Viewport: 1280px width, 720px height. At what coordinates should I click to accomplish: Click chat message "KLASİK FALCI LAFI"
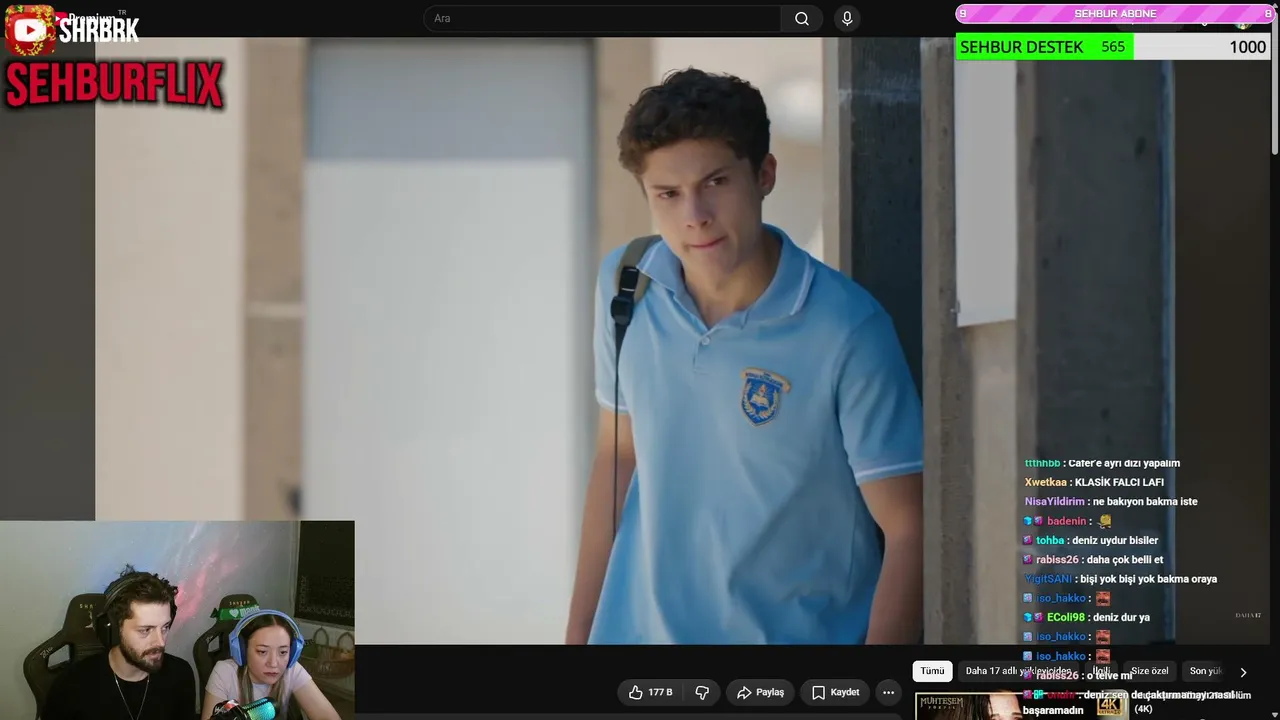coord(1119,482)
